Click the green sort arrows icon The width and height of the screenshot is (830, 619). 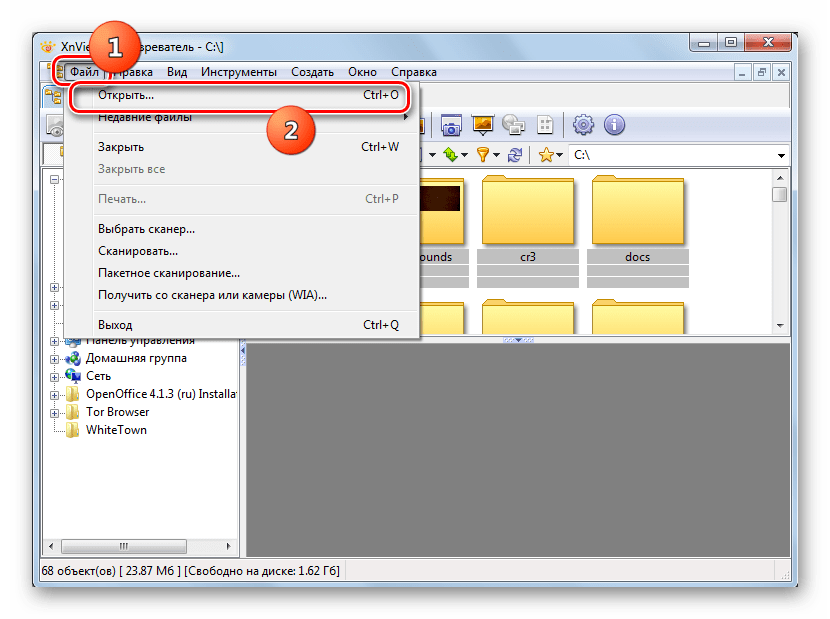450,155
